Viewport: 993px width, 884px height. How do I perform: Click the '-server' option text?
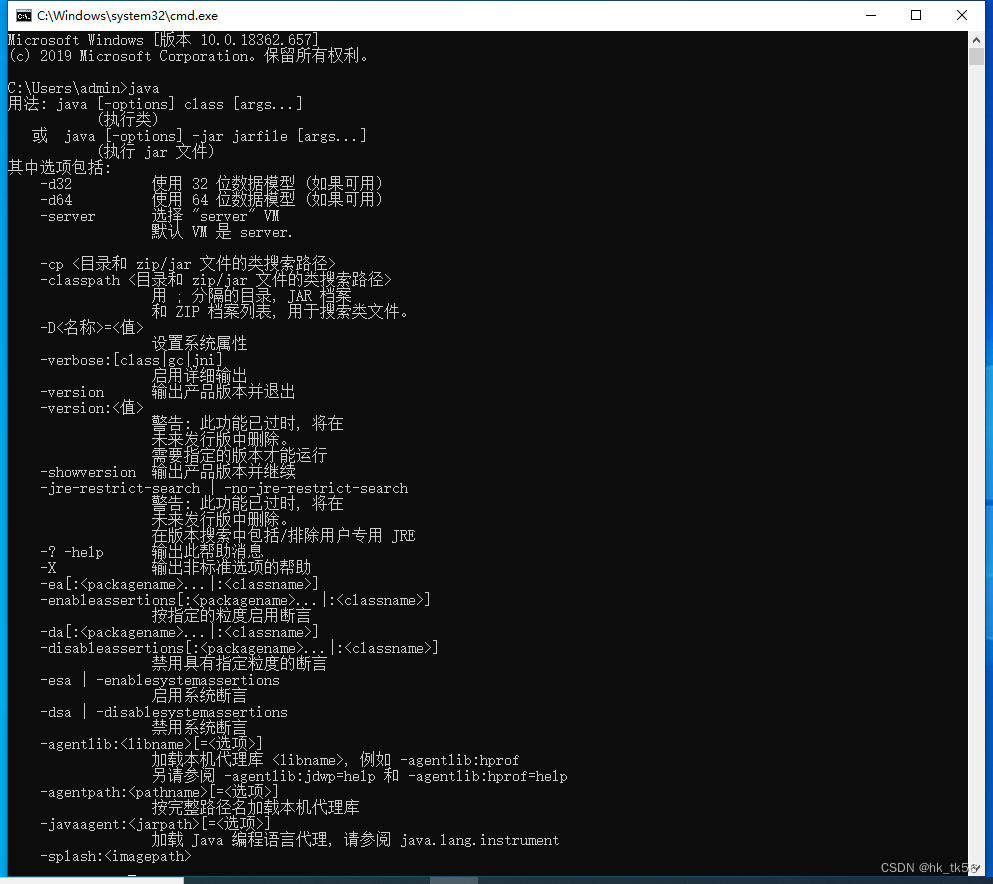68,217
